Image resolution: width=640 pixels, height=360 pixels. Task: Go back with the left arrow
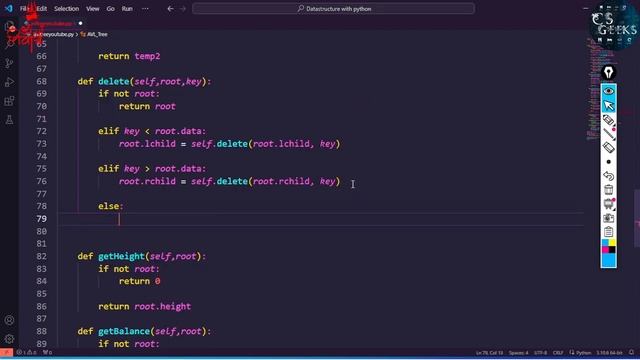tap(170, 9)
